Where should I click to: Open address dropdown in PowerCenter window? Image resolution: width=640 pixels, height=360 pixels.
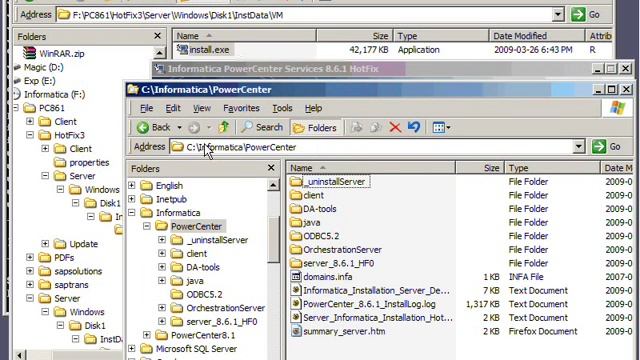[x=578, y=147]
